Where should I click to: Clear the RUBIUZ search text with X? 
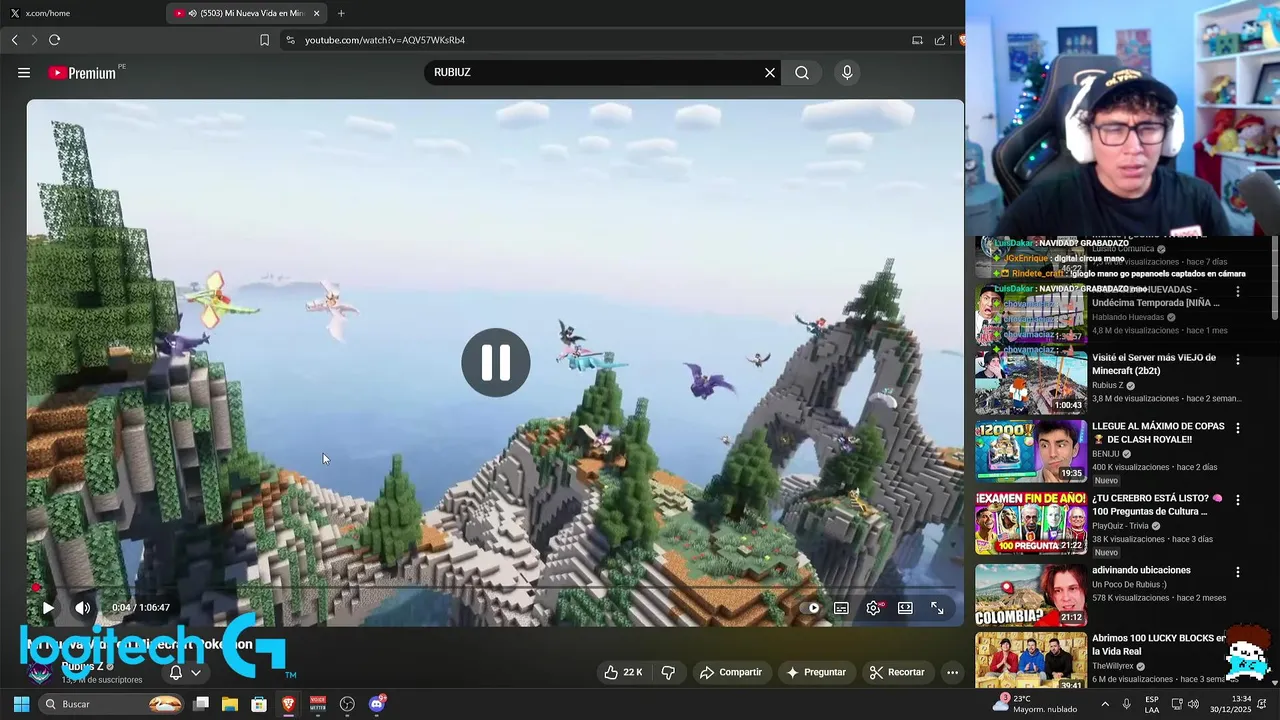tap(770, 72)
